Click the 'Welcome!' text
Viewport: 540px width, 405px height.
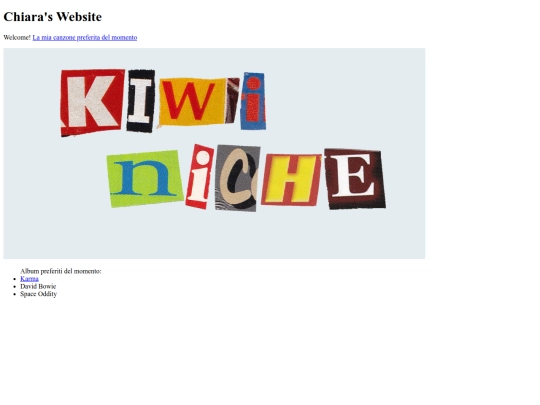(x=17, y=38)
